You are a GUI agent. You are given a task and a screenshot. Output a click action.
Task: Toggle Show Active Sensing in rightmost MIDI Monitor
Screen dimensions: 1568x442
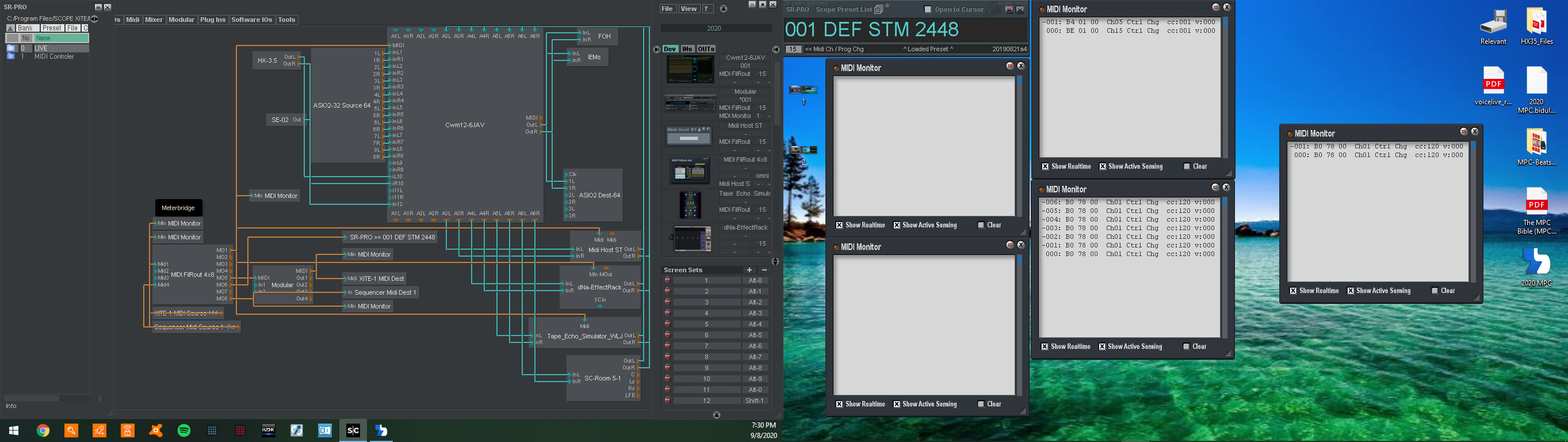coord(1351,291)
